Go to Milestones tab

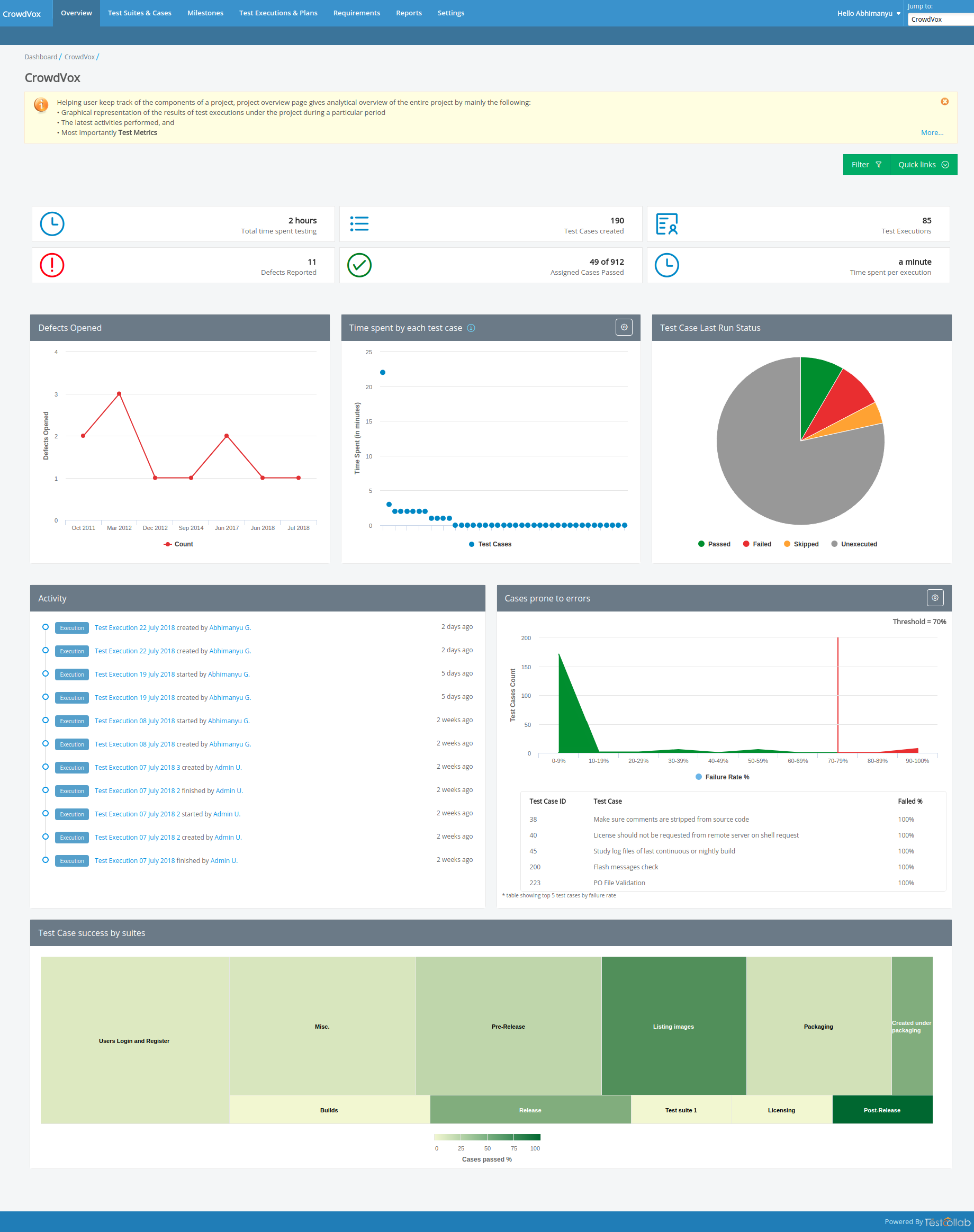pos(205,13)
